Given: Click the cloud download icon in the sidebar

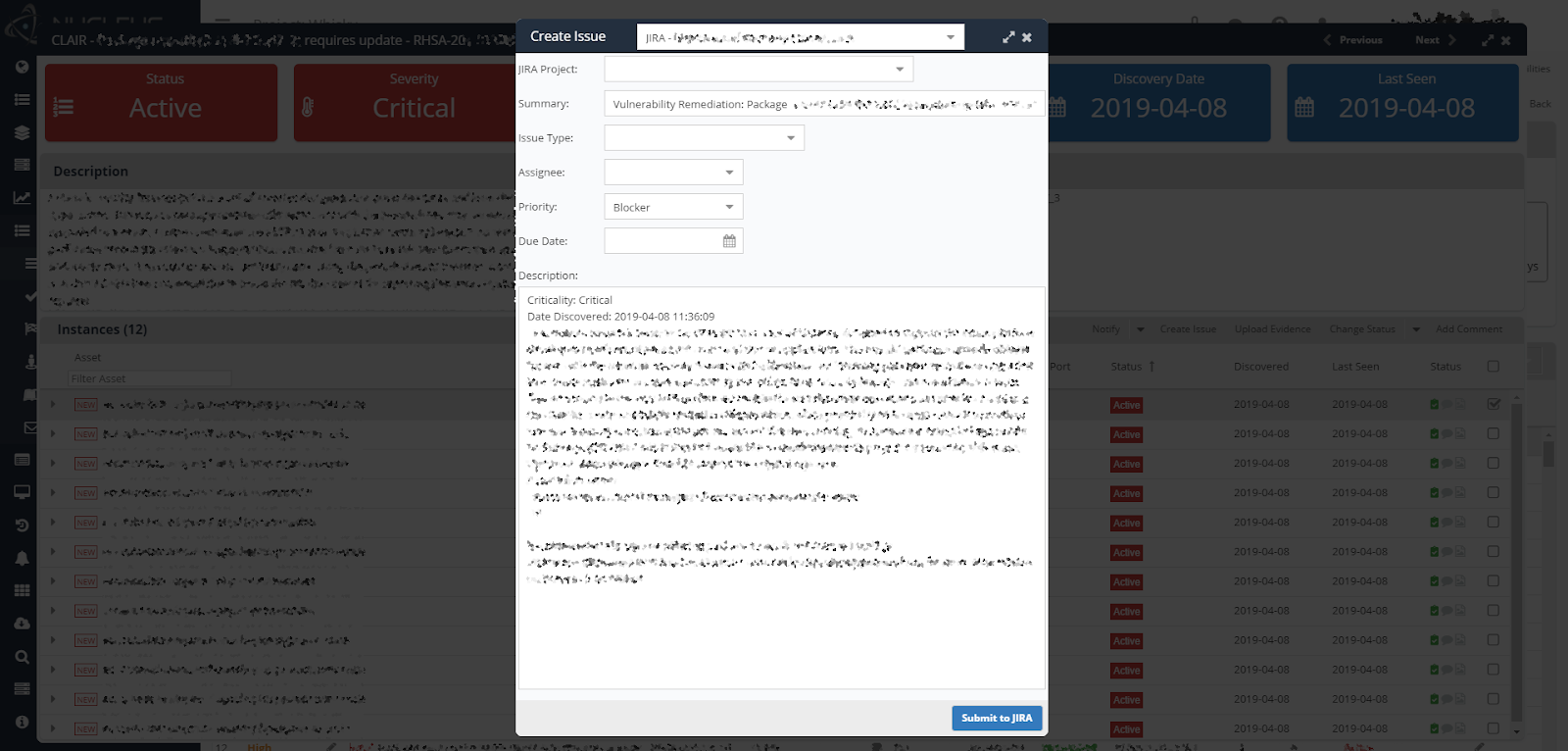Looking at the screenshot, I should pos(22,624).
